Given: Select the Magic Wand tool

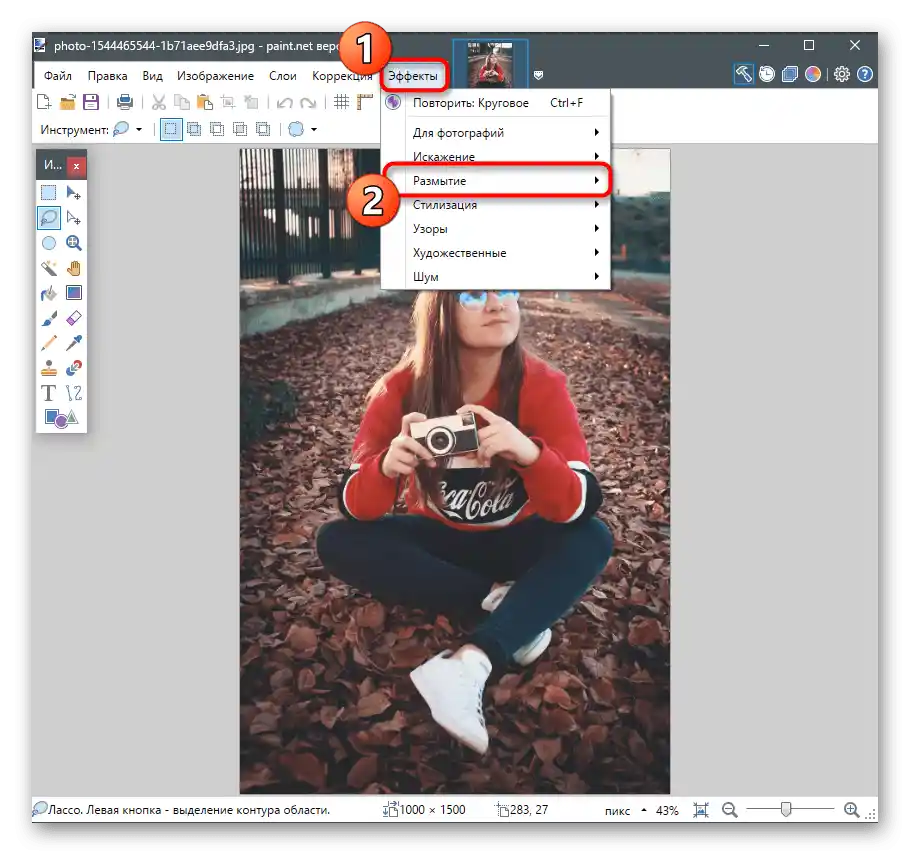Looking at the screenshot, I should tap(49, 268).
